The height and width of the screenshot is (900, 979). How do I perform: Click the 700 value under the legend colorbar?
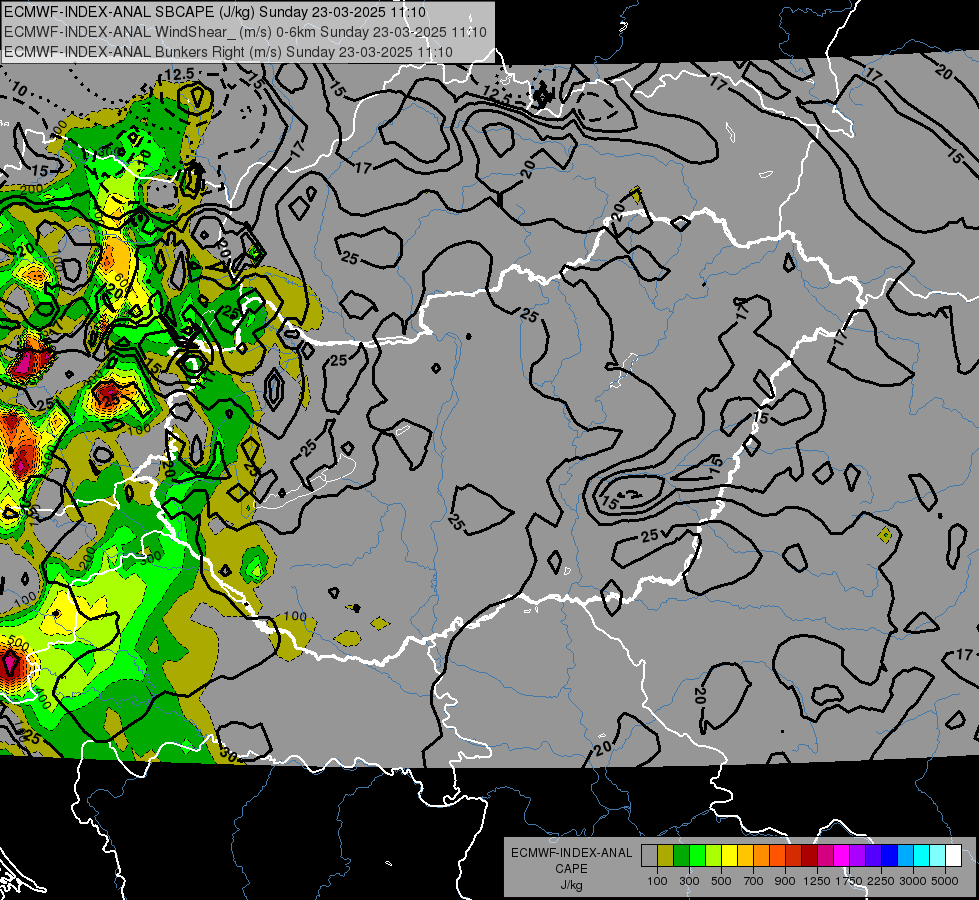coord(754,881)
